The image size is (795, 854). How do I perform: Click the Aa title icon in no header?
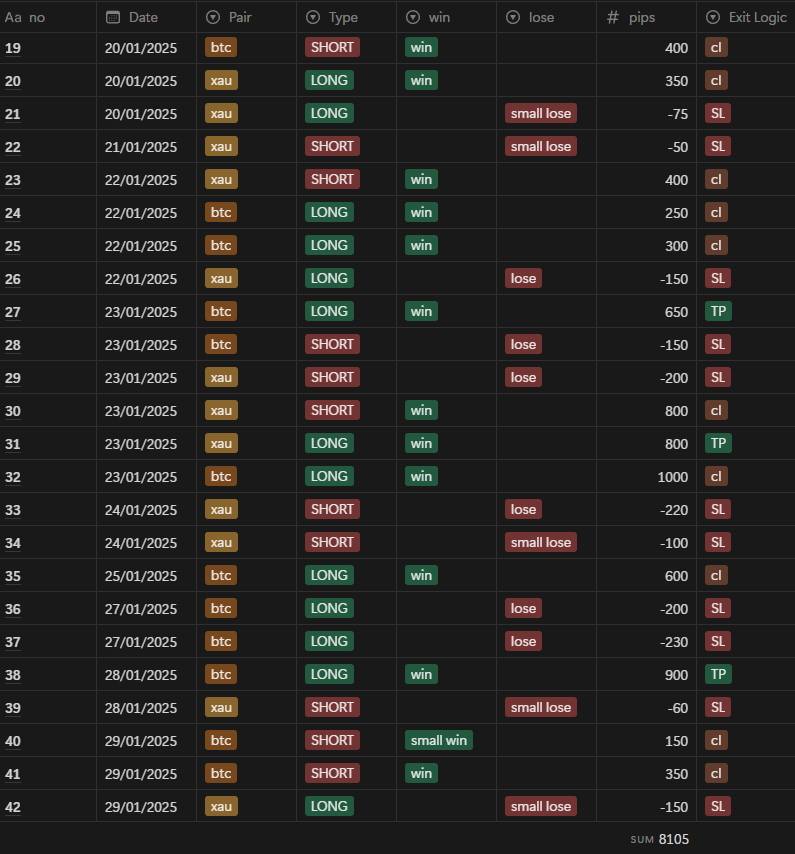(13, 17)
